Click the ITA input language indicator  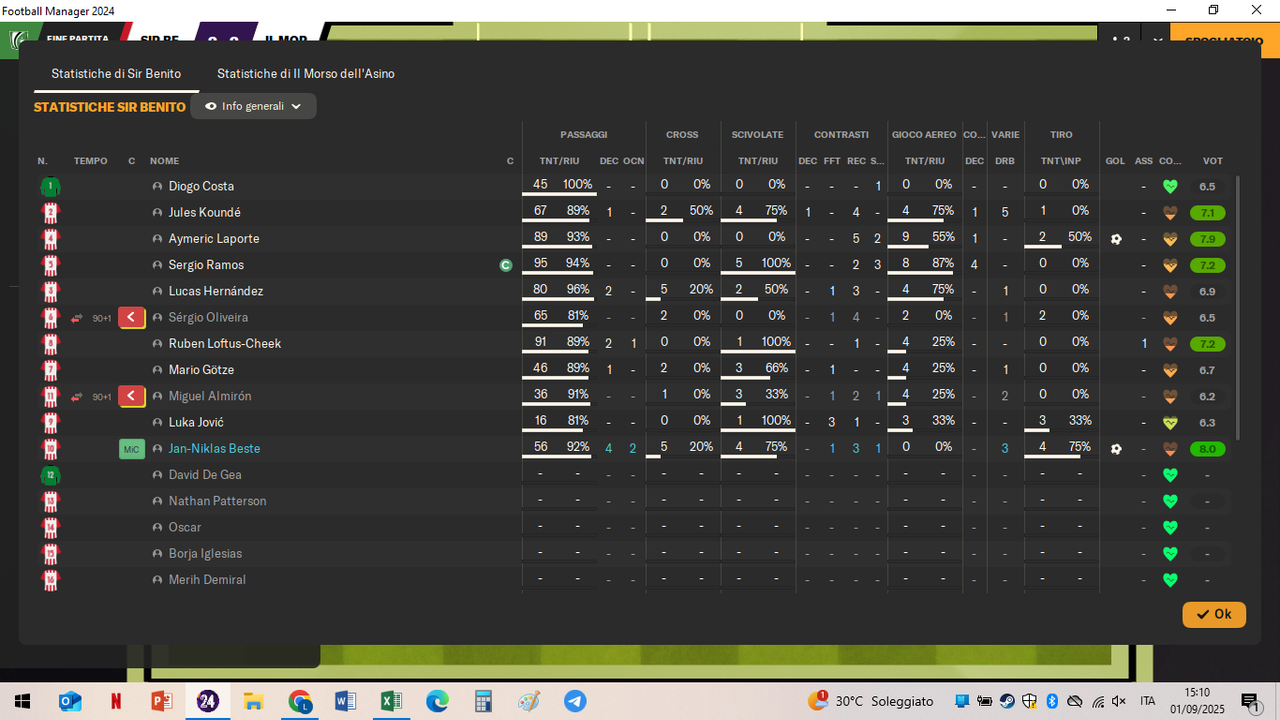click(1148, 701)
